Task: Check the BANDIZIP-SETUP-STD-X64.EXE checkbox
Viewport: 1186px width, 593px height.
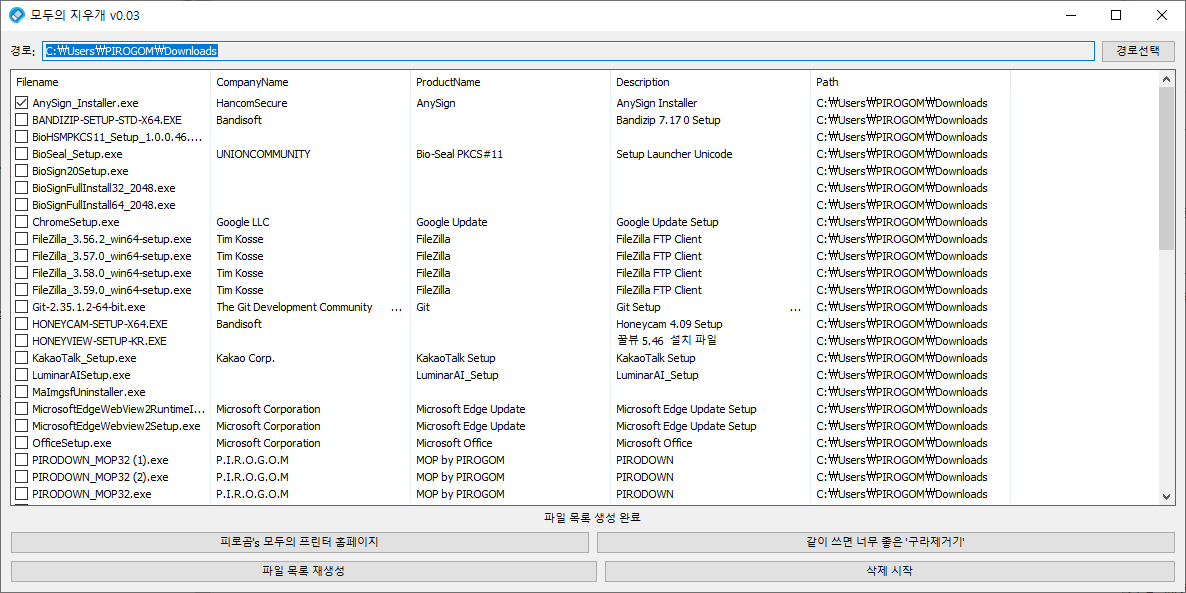Action: click(x=21, y=120)
